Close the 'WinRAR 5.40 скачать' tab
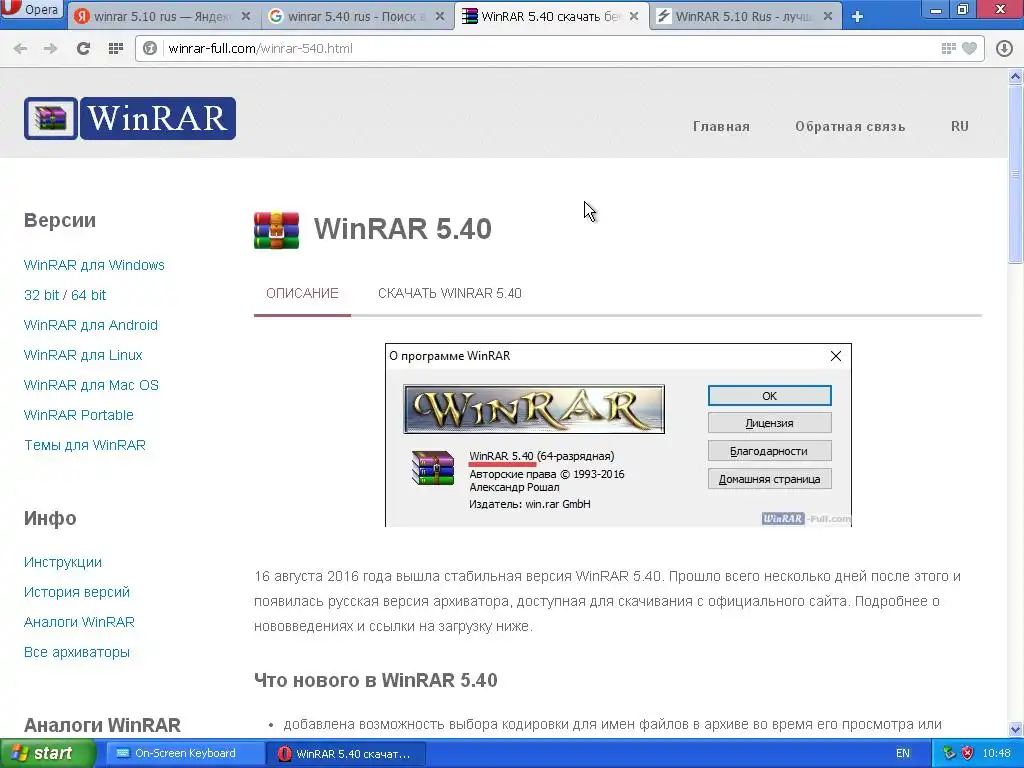The width and height of the screenshot is (1024, 768). 633,16
